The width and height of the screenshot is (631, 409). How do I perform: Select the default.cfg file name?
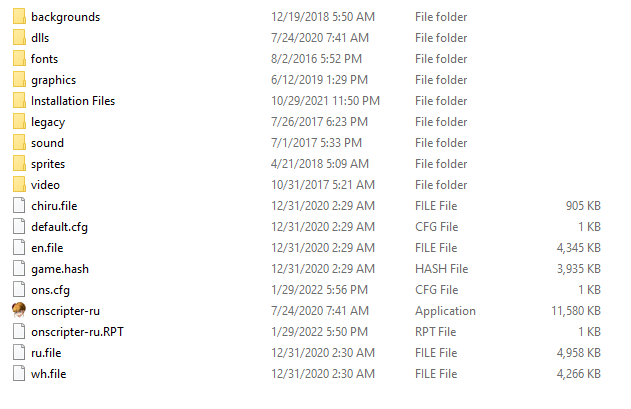(59, 227)
